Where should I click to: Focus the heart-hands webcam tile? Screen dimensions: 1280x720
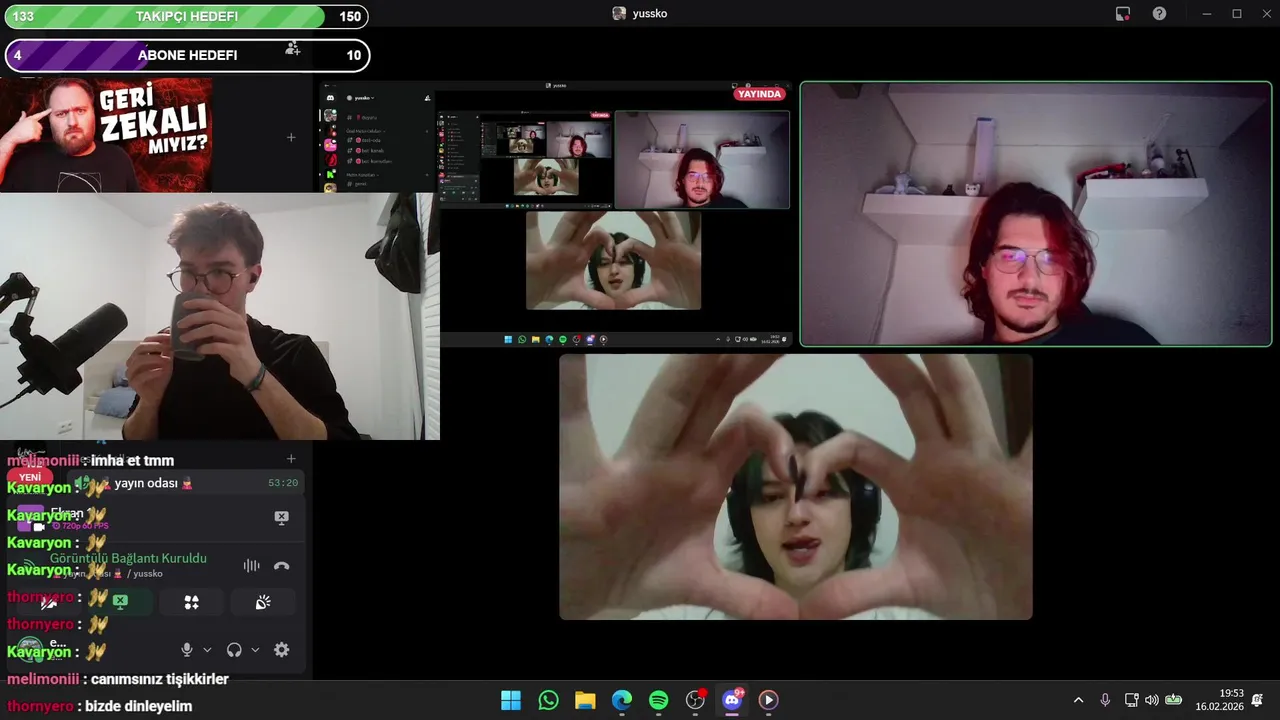[x=796, y=487]
